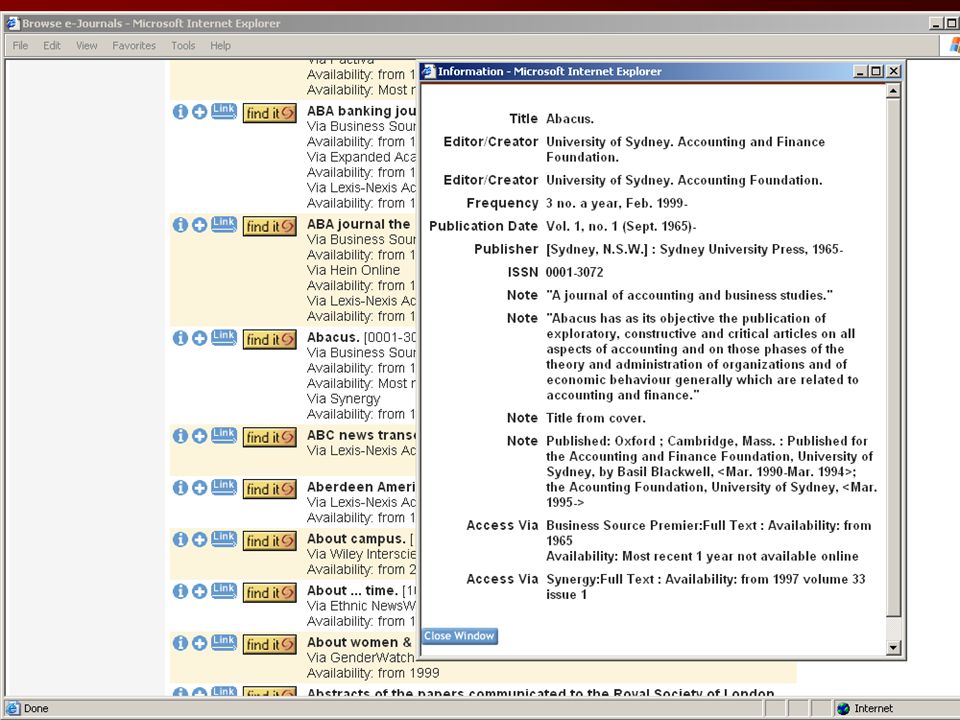Show info for Aberdeen American row

(180, 487)
